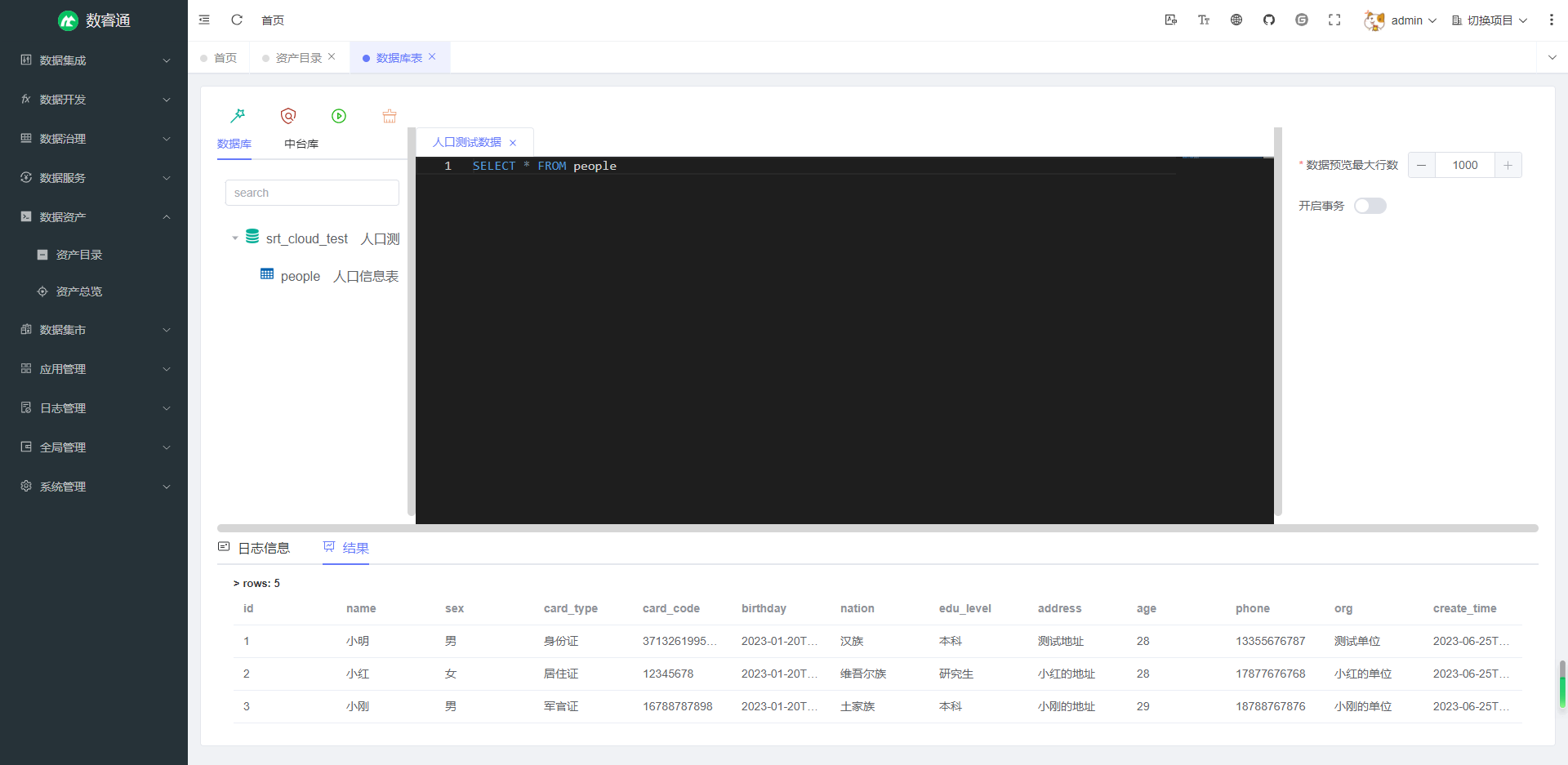The image size is (1568, 765).
Task: Click the tree panel vertical scrollbar
Action: [411, 322]
